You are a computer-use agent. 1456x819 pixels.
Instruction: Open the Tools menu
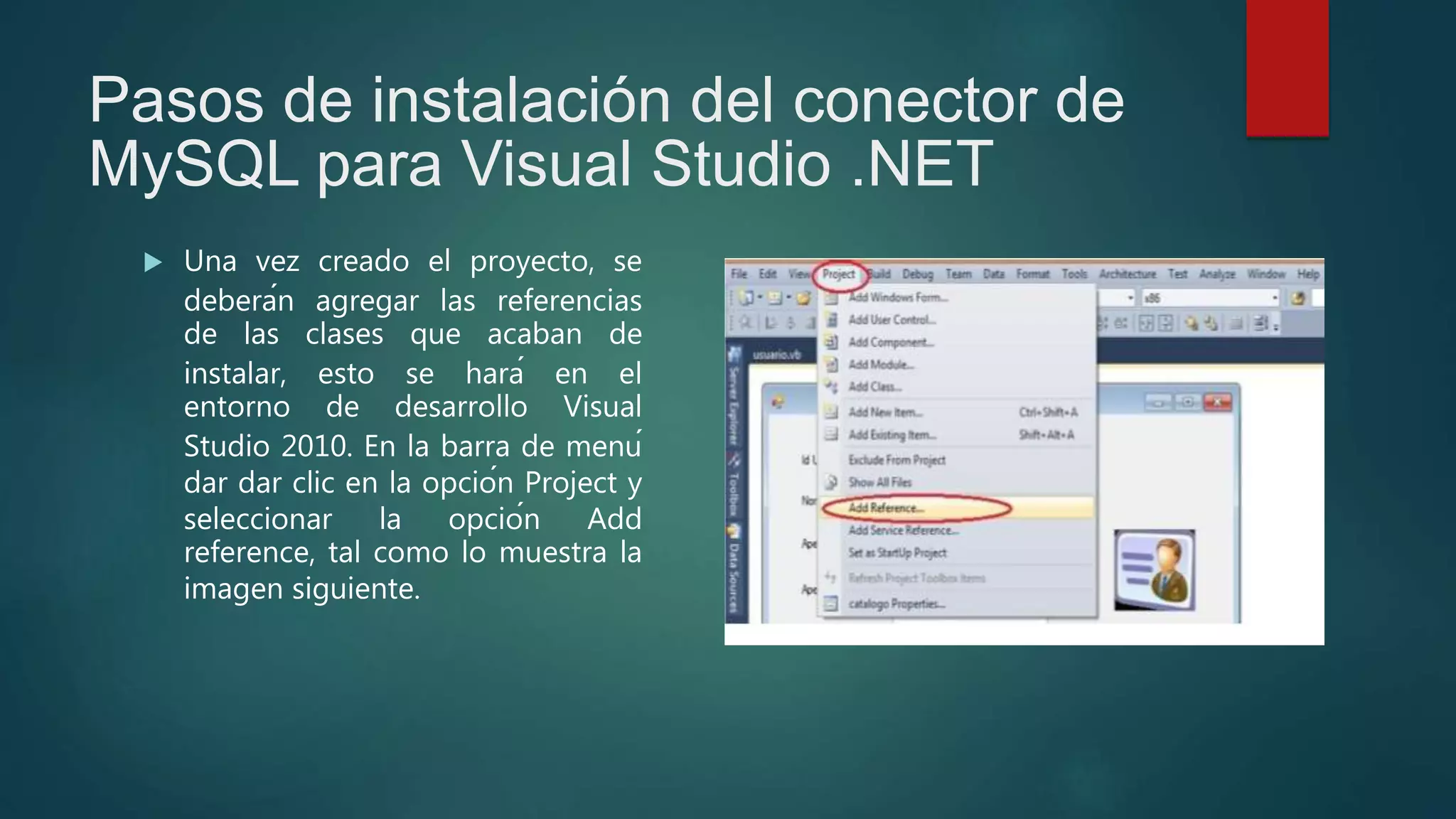1075,274
